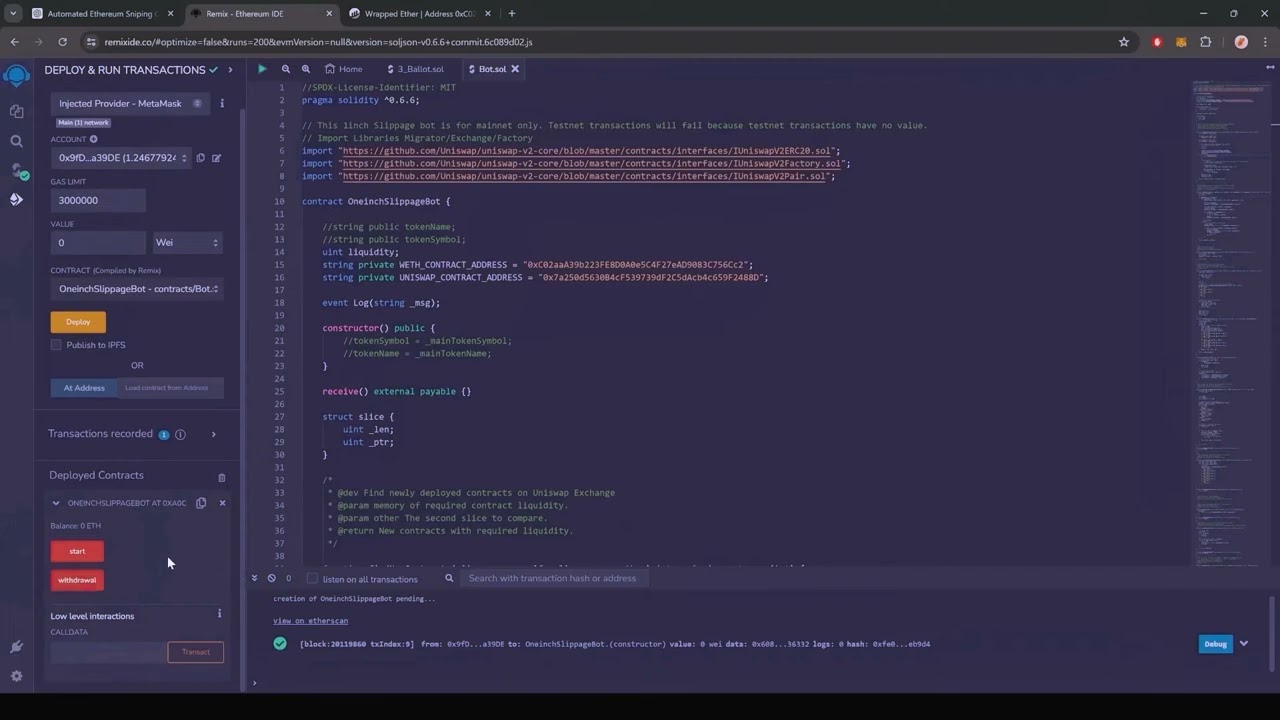Switch to the Home editor tab
The height and width of the screenshot is (720, 1280).
[344, 69]
